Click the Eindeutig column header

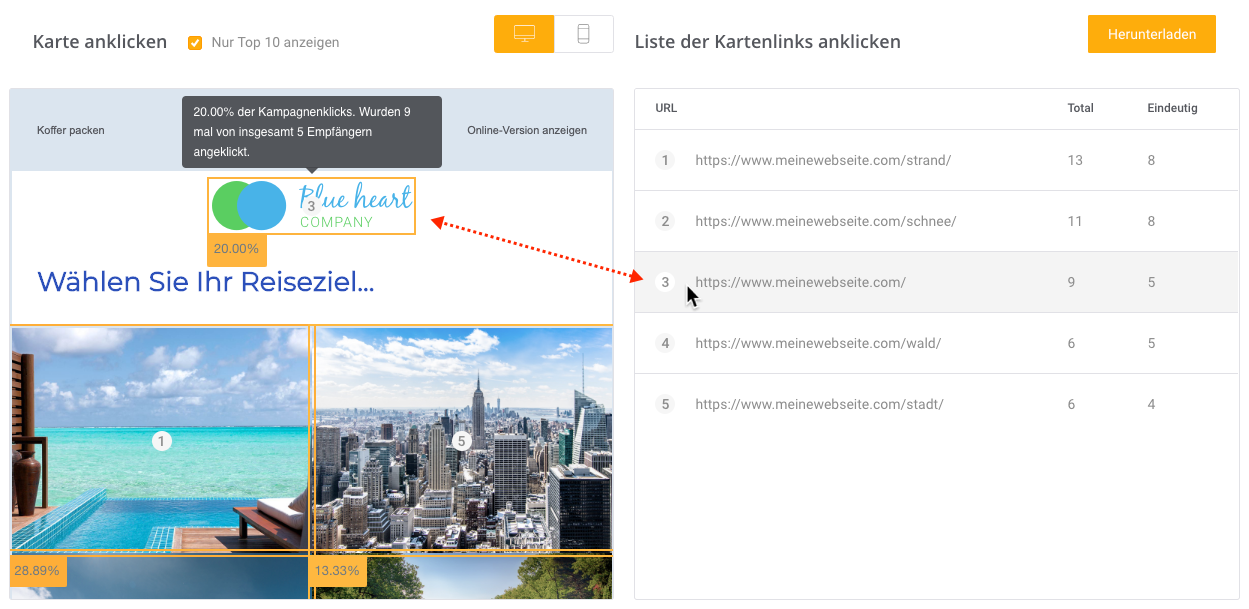click(1172, 108)
